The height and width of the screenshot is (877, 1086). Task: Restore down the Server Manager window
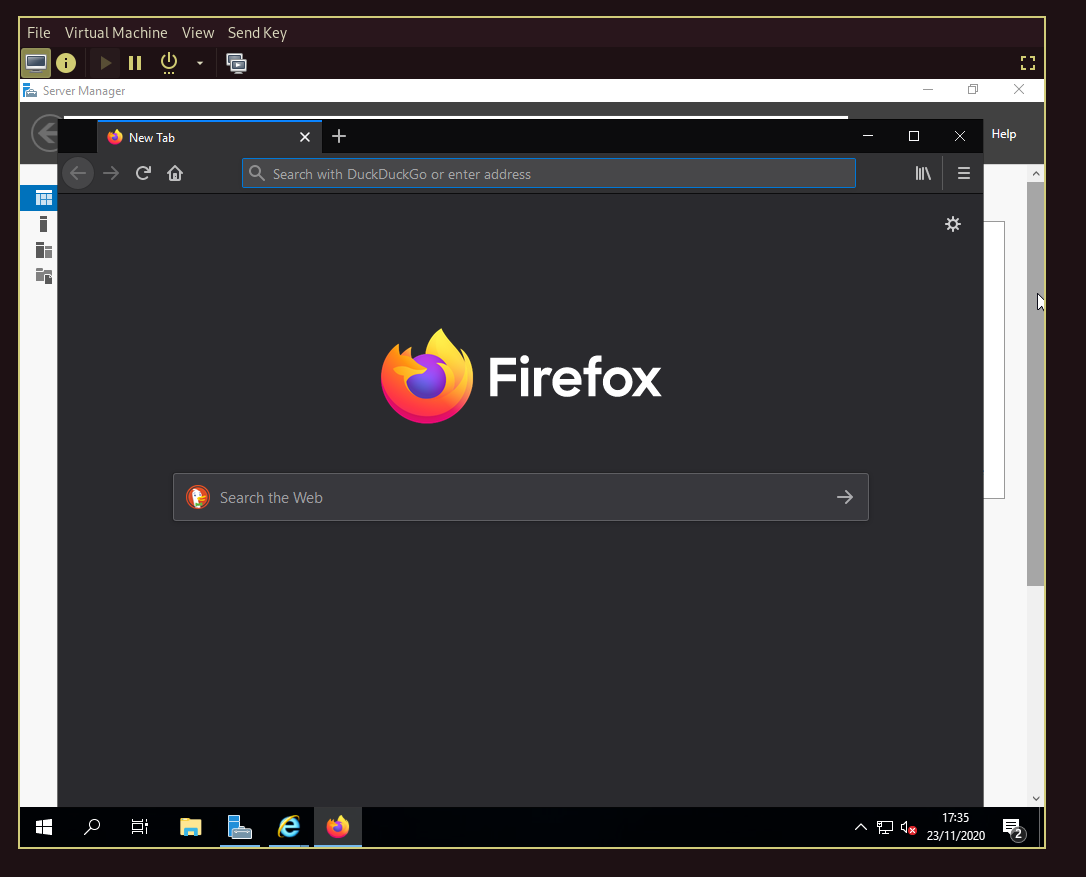(973, 89)
